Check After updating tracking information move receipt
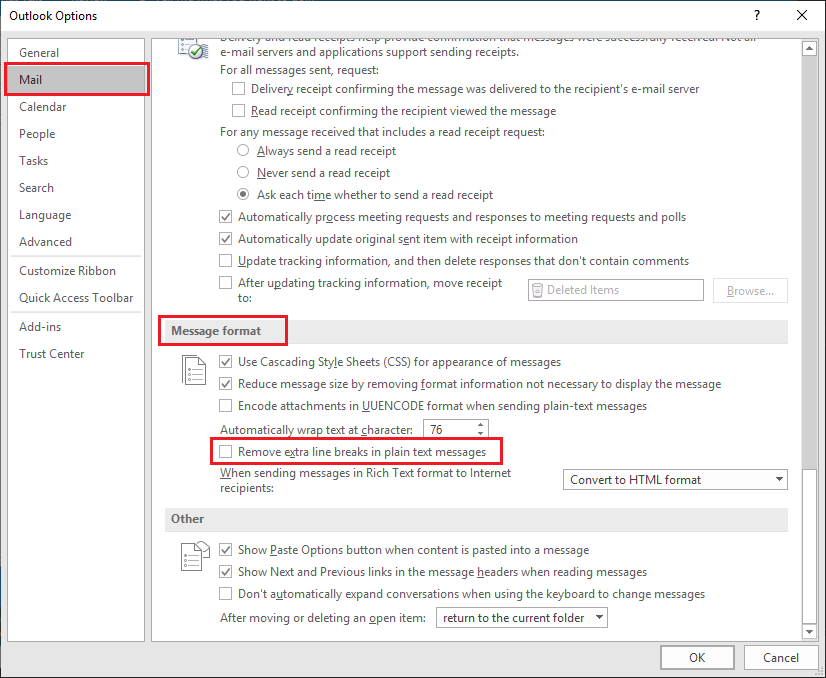The image size is (826, 678). (225, 283)
